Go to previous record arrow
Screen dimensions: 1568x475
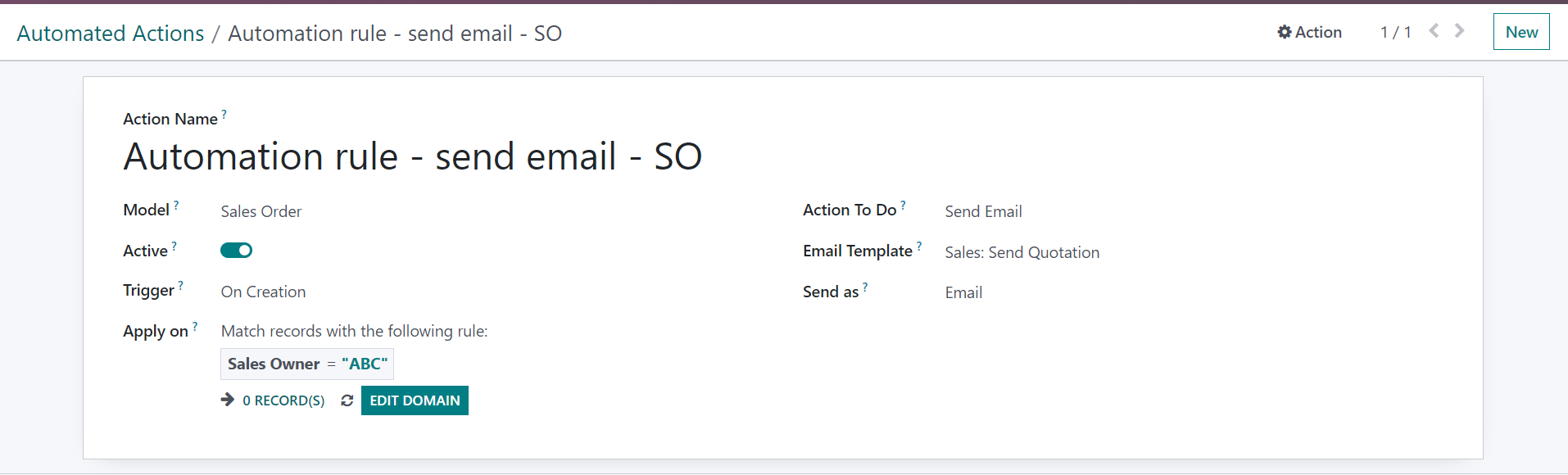click(1434, 30)
